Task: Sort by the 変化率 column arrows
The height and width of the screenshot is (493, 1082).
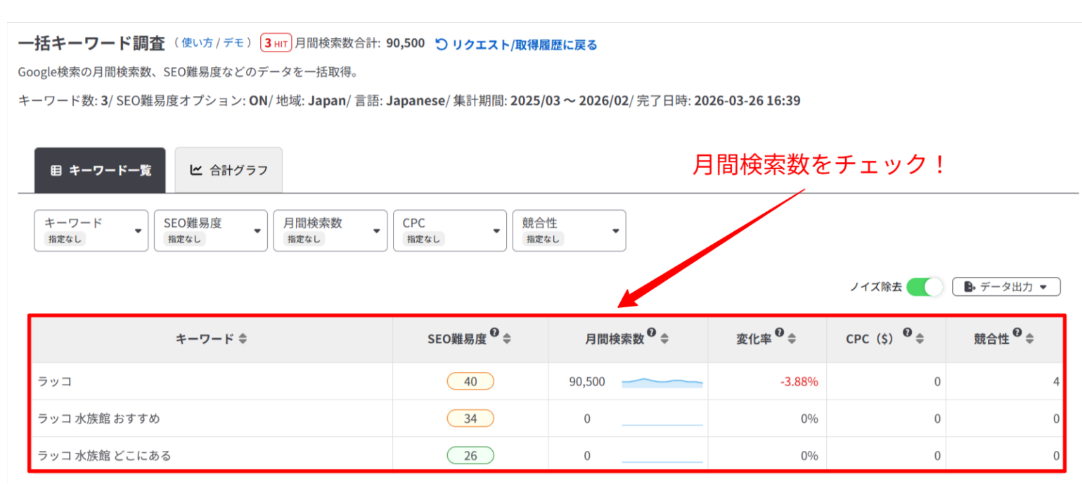Action: point(792,339)
